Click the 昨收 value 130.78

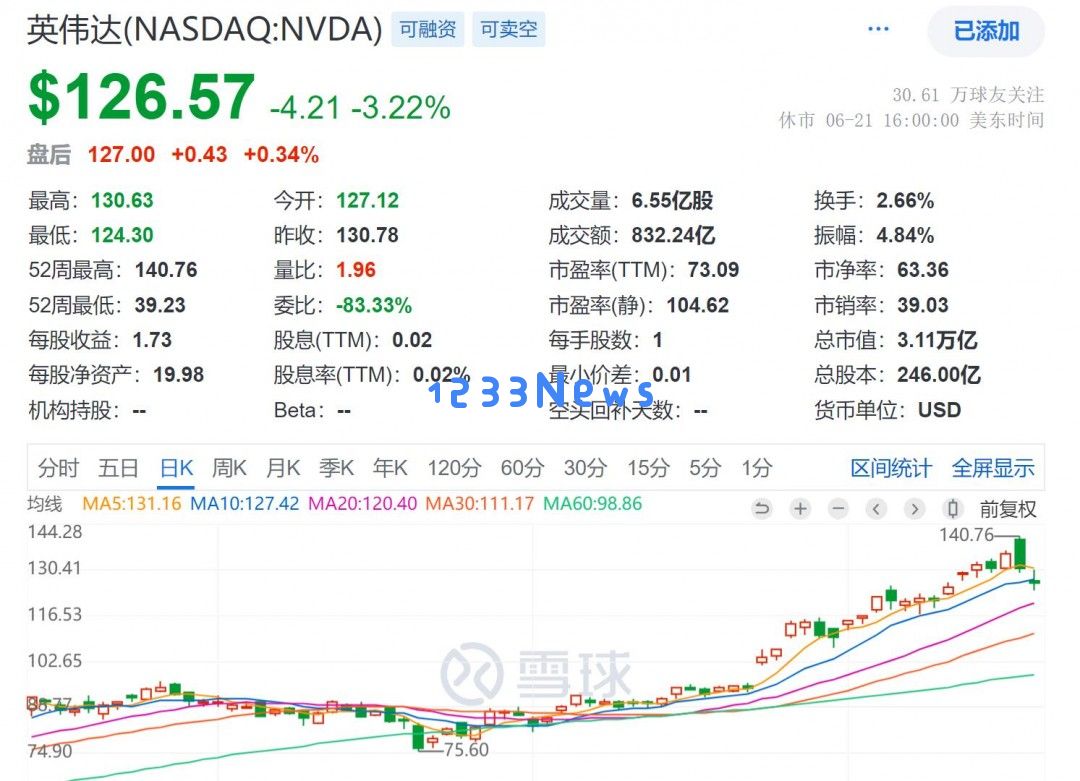[367, 235]
